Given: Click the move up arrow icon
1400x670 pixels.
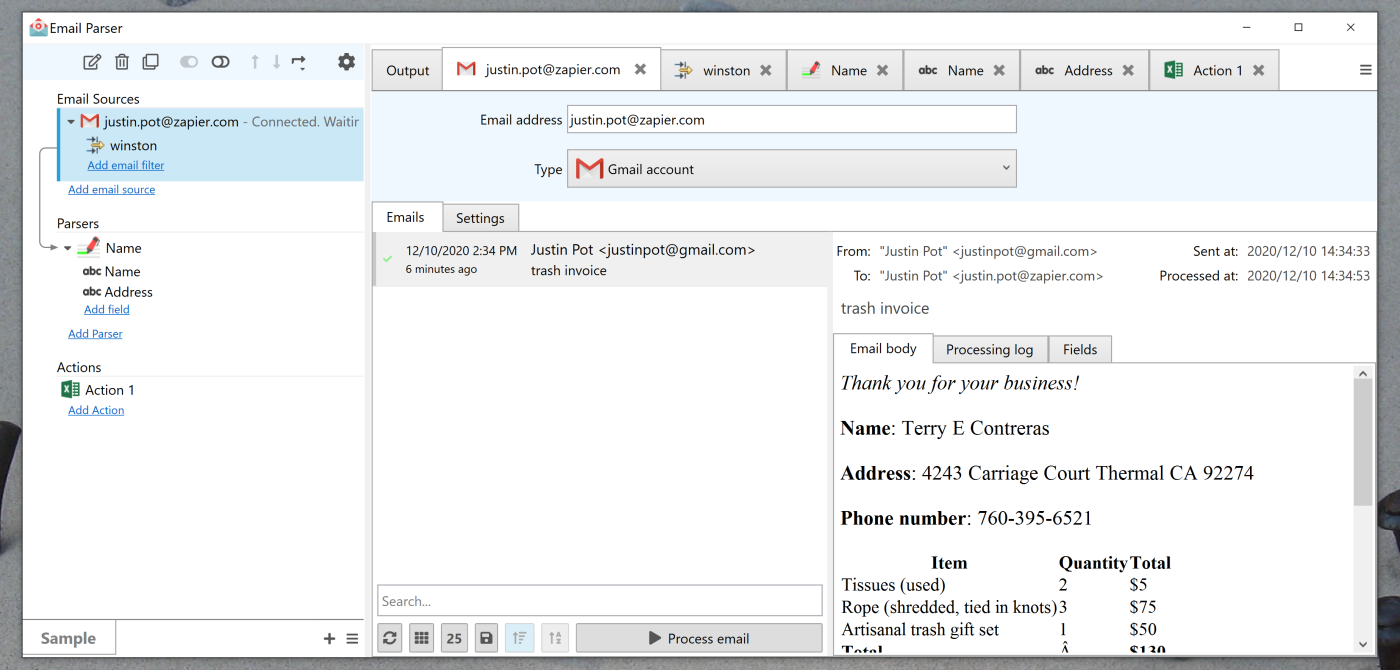Looking at the screenshot, I should 255,62.
